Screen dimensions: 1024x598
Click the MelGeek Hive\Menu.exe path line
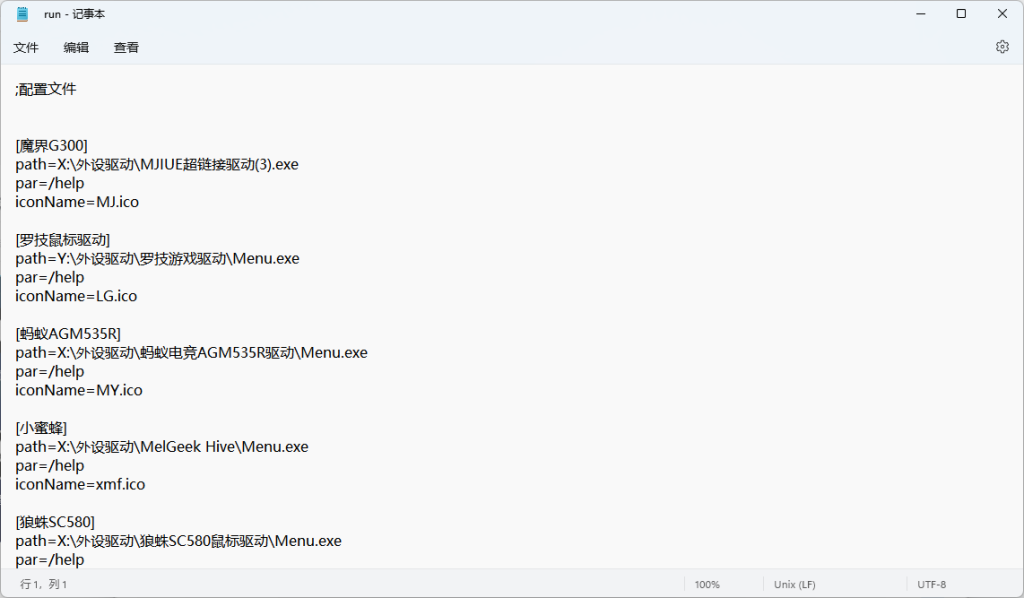coord(162,447)
